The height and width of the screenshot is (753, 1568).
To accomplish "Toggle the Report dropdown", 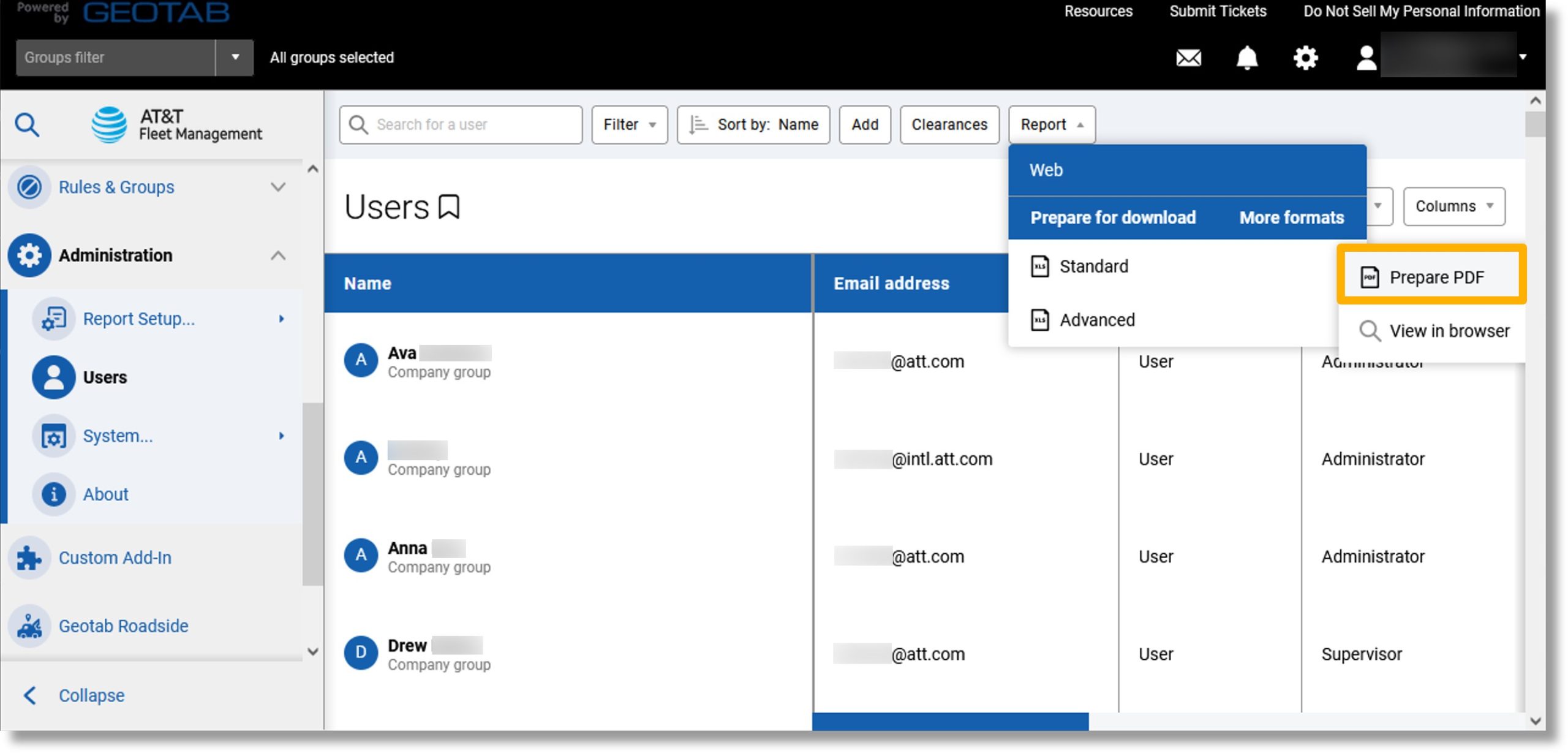I will (1051, 125).
